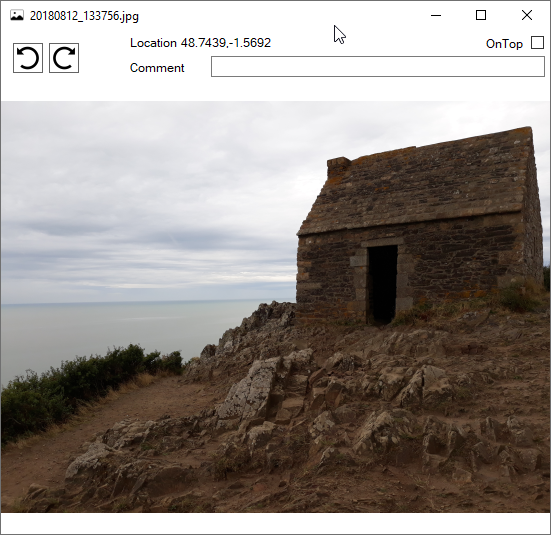Rotate the photo counterclockwise
This screenshot has height=535, width=551.
28,58
